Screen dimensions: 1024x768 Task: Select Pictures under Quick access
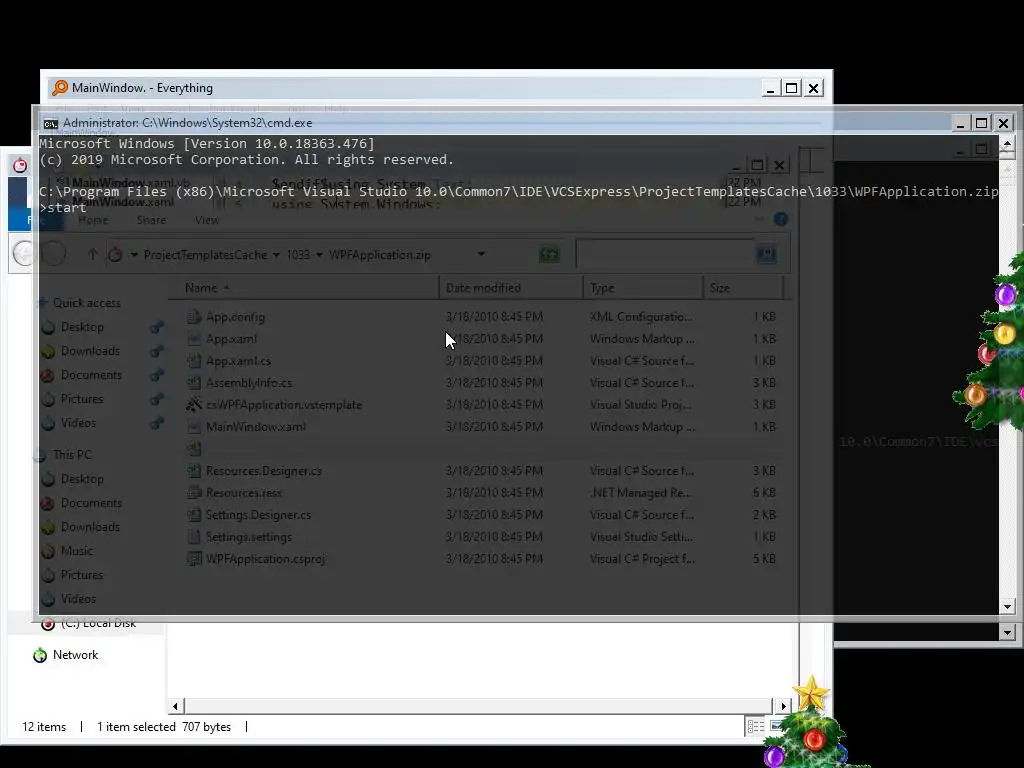coord(82,399)
